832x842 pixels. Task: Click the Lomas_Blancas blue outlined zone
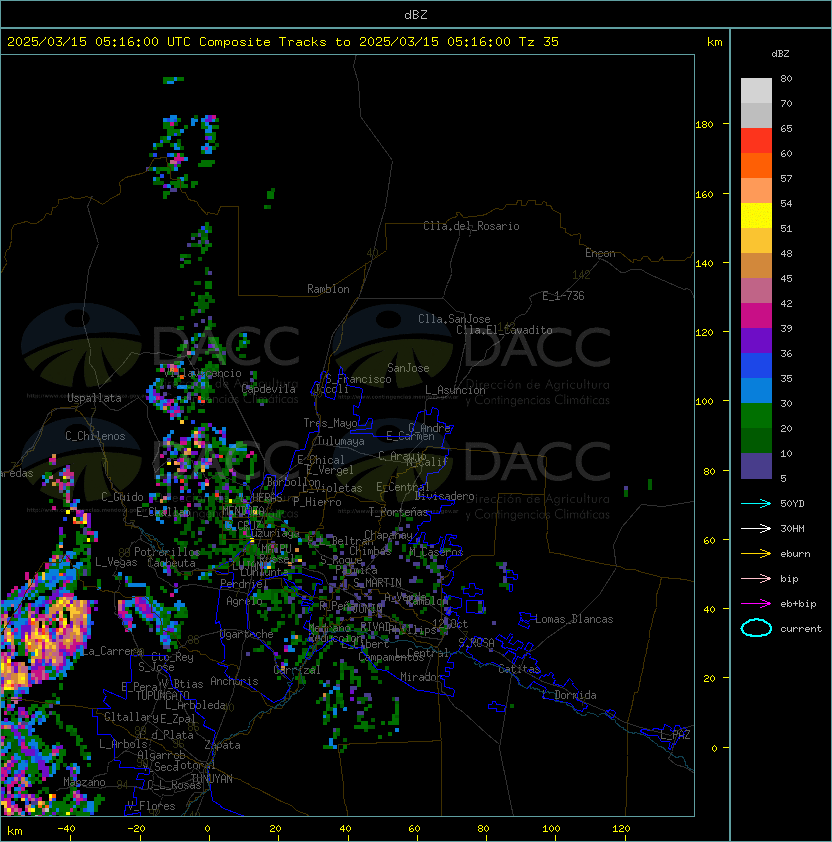(527, 620)
